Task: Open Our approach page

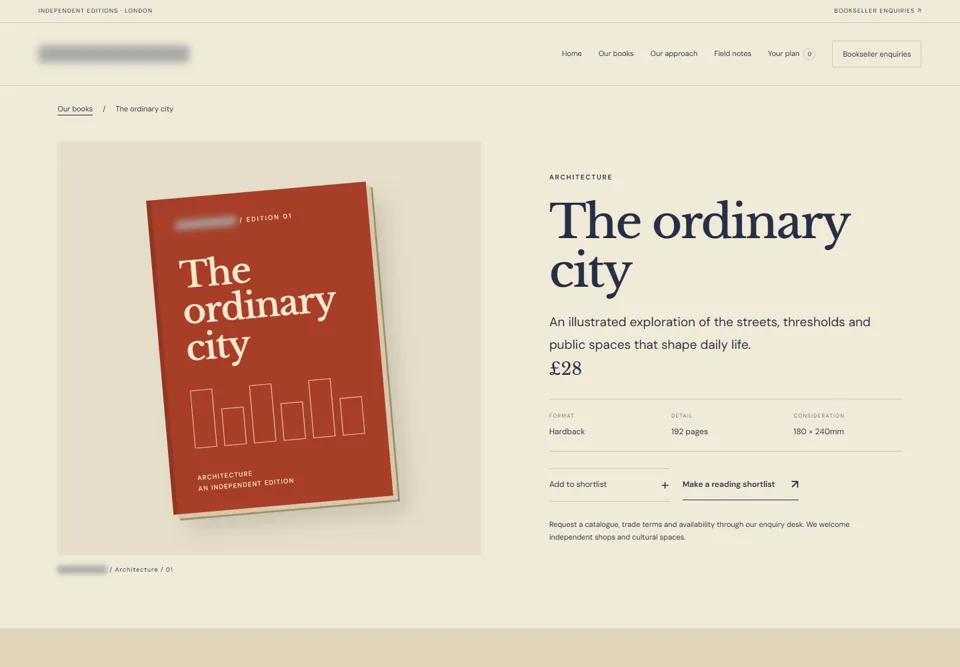Action: click(x=673, y=54)
